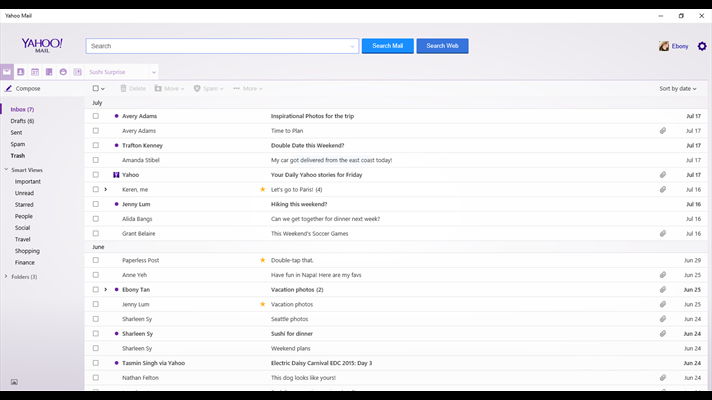Click attachment icon on Sushi for dinner
The image size is (712, 400).
pyautogui.click(x=663, y=334)
